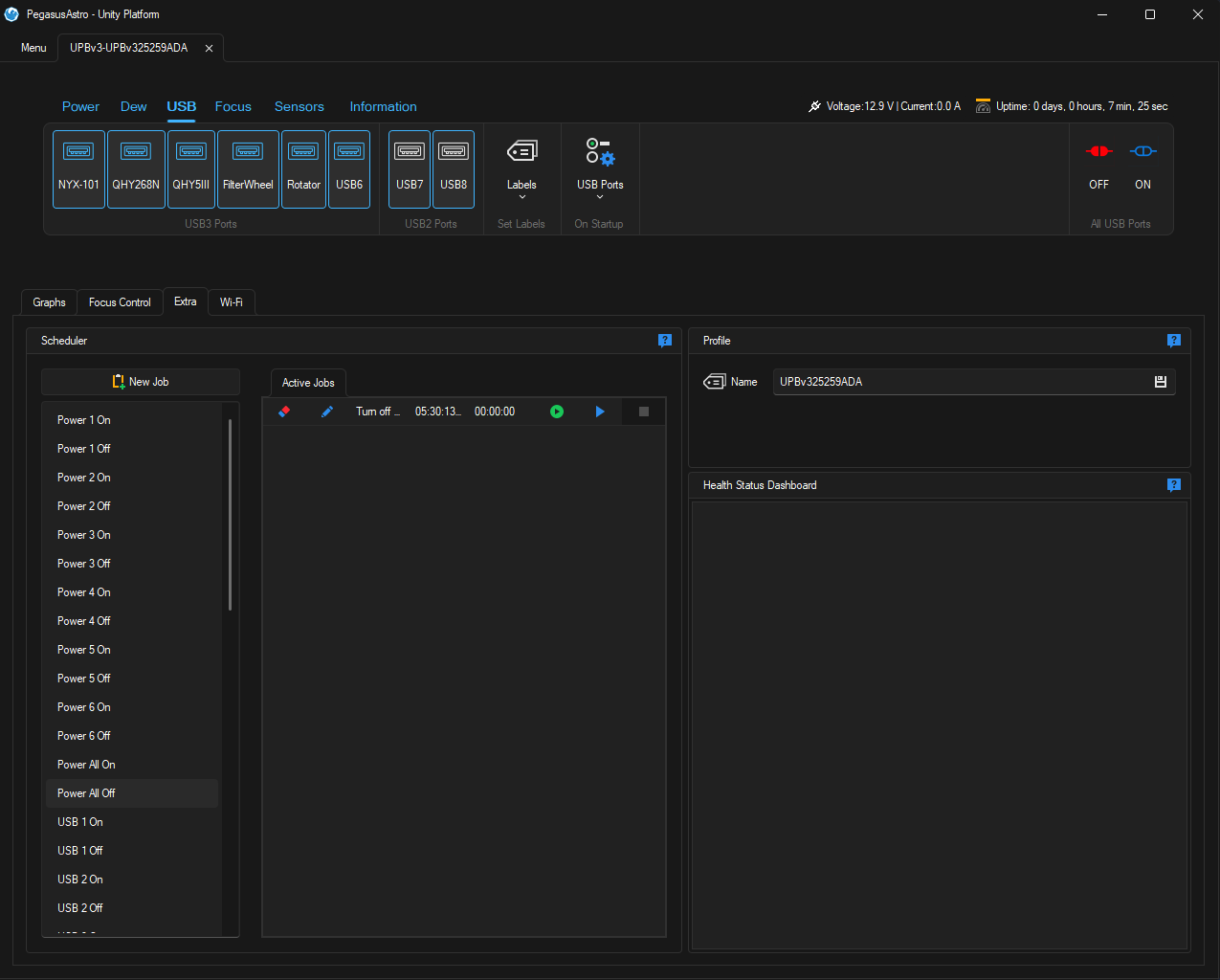The width and height of the screenshot is (1220, 980).
Task: Turn all USB ports OFF
Action: [1098, 167]
